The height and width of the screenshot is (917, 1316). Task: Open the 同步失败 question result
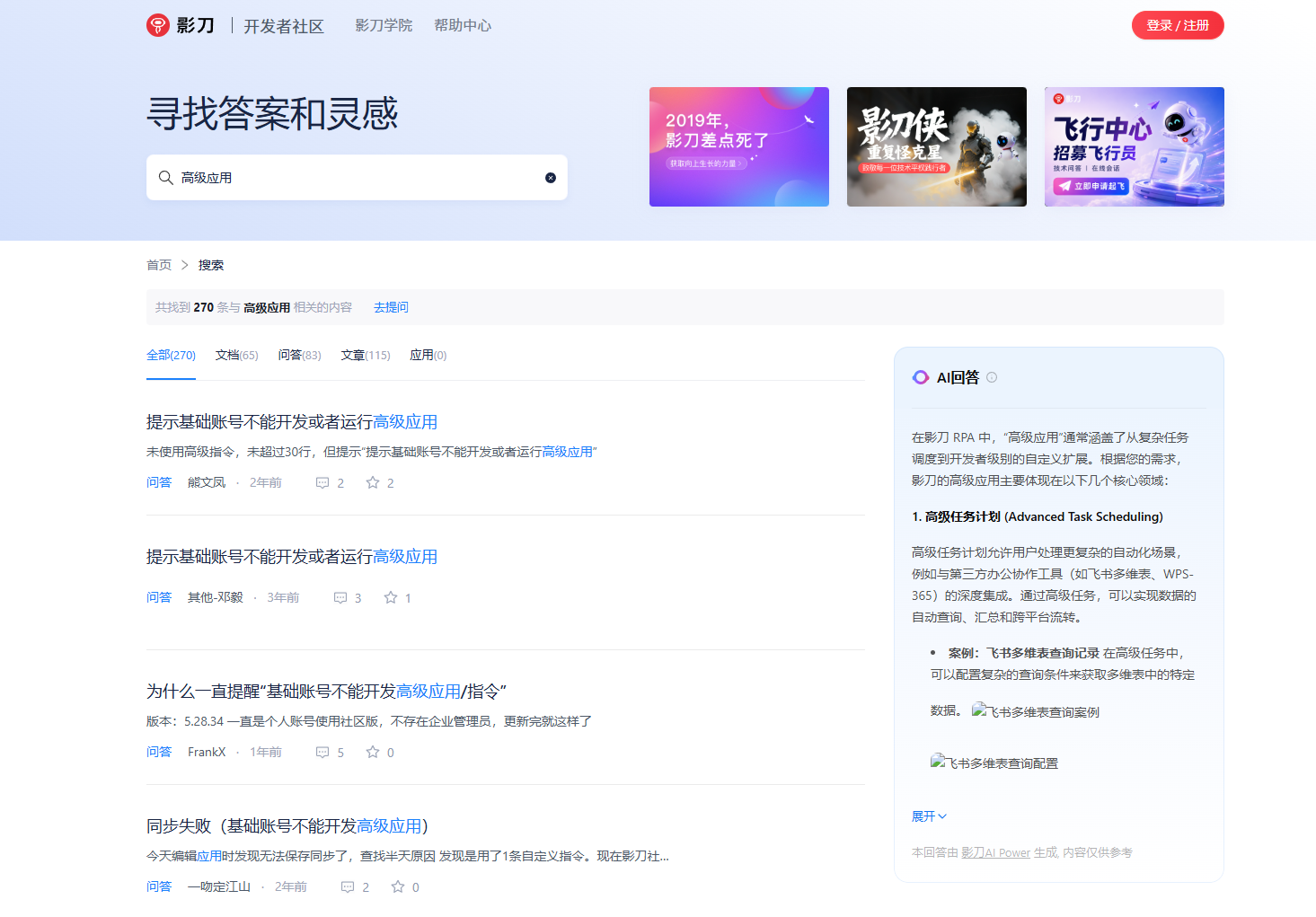287,826
